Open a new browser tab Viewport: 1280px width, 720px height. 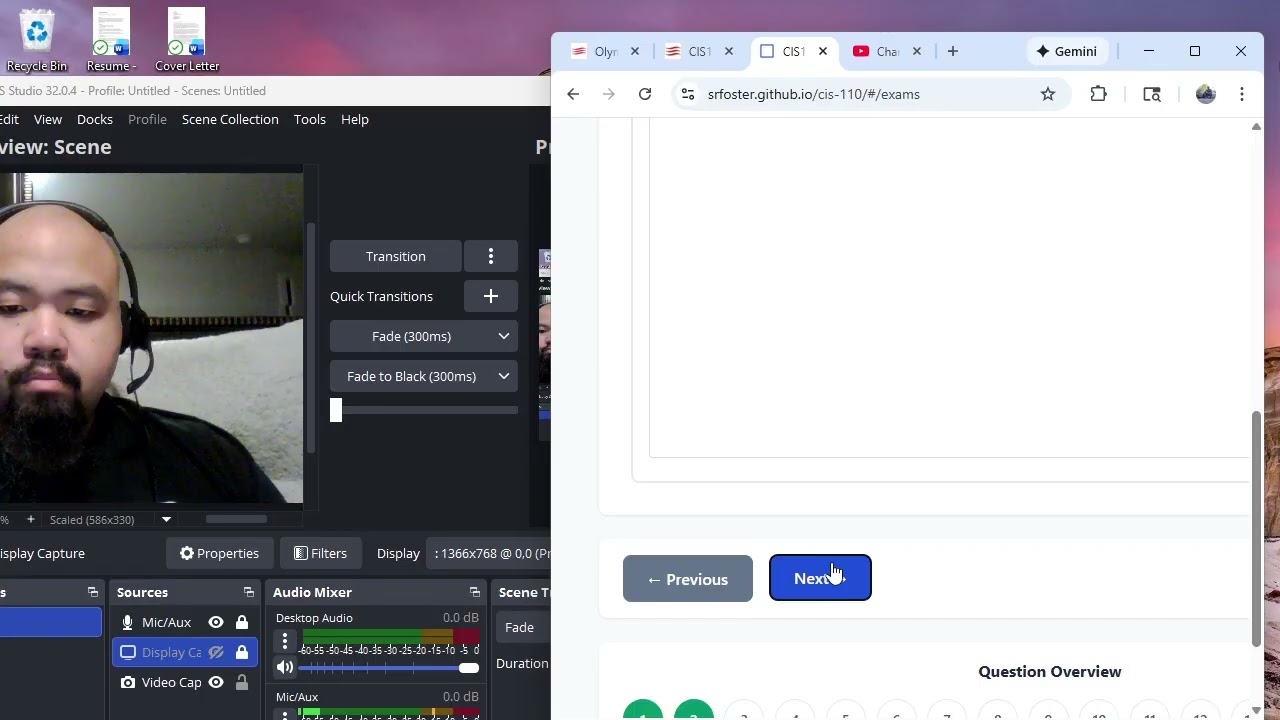click(x=952, y=51)
